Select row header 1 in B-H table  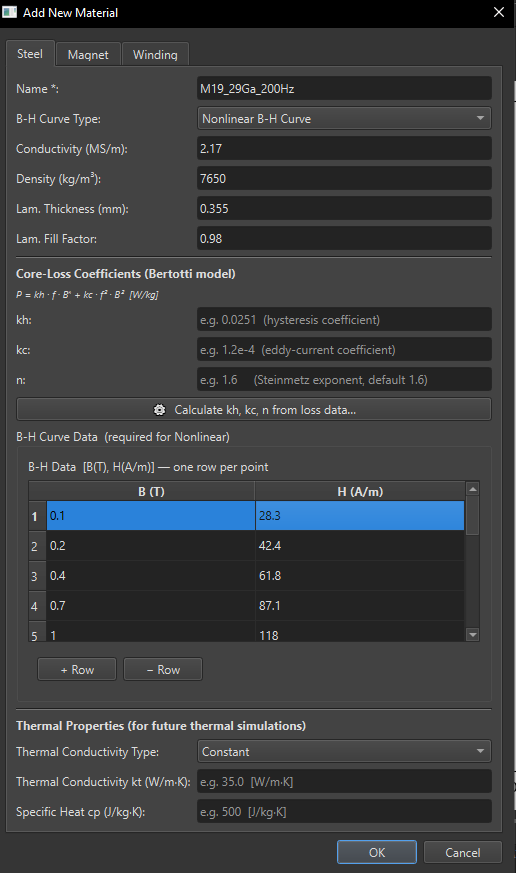tap(37, 516)
